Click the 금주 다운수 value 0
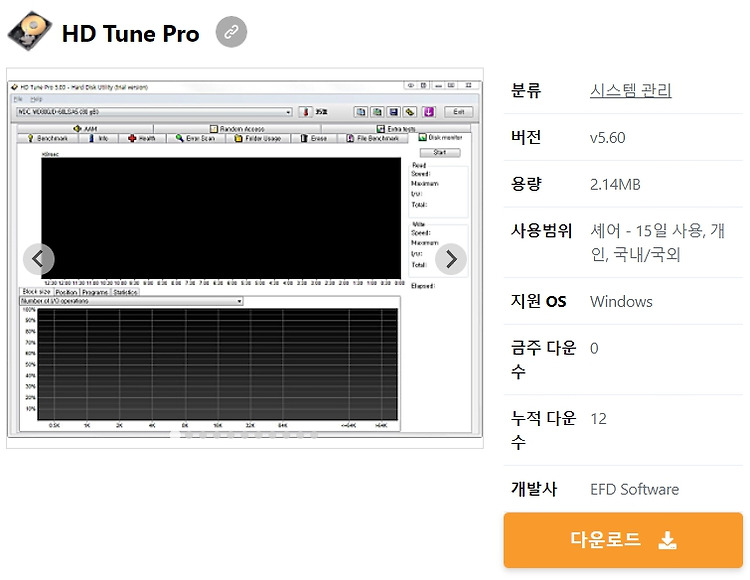This screenshot has width=750, height=580. 594,348
